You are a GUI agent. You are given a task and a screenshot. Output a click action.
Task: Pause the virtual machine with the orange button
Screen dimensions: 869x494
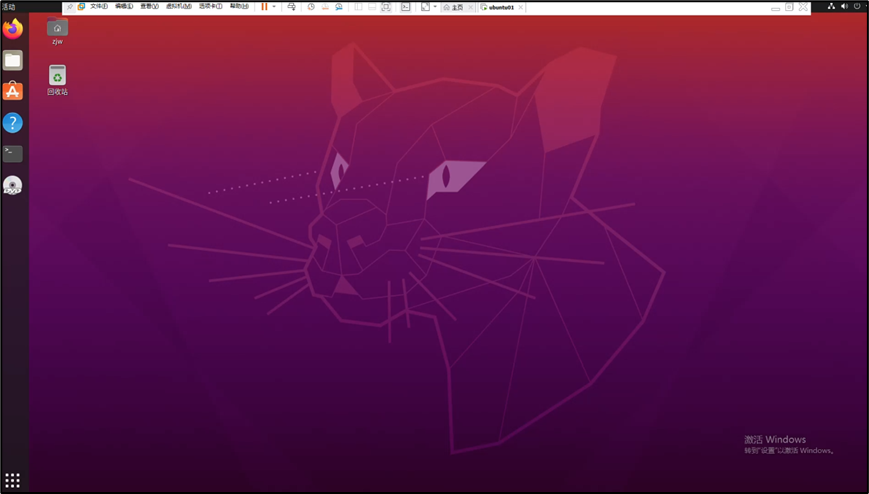tap(264, 7)
